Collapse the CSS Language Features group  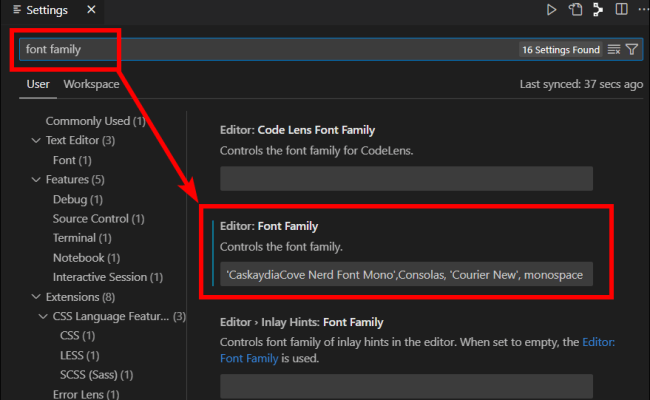[x=43, y=316]
